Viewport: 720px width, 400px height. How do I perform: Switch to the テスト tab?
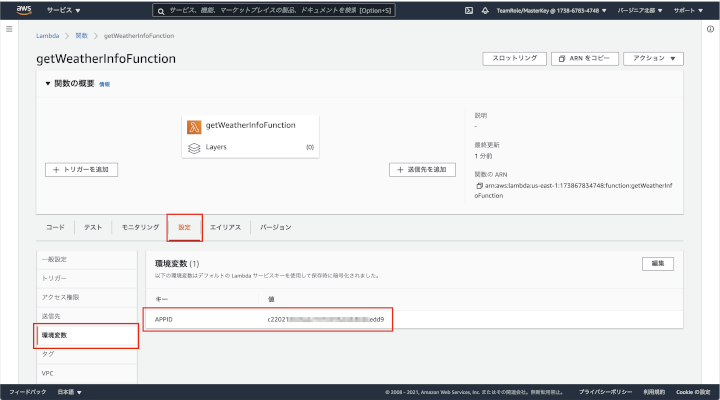pos(93,227)
